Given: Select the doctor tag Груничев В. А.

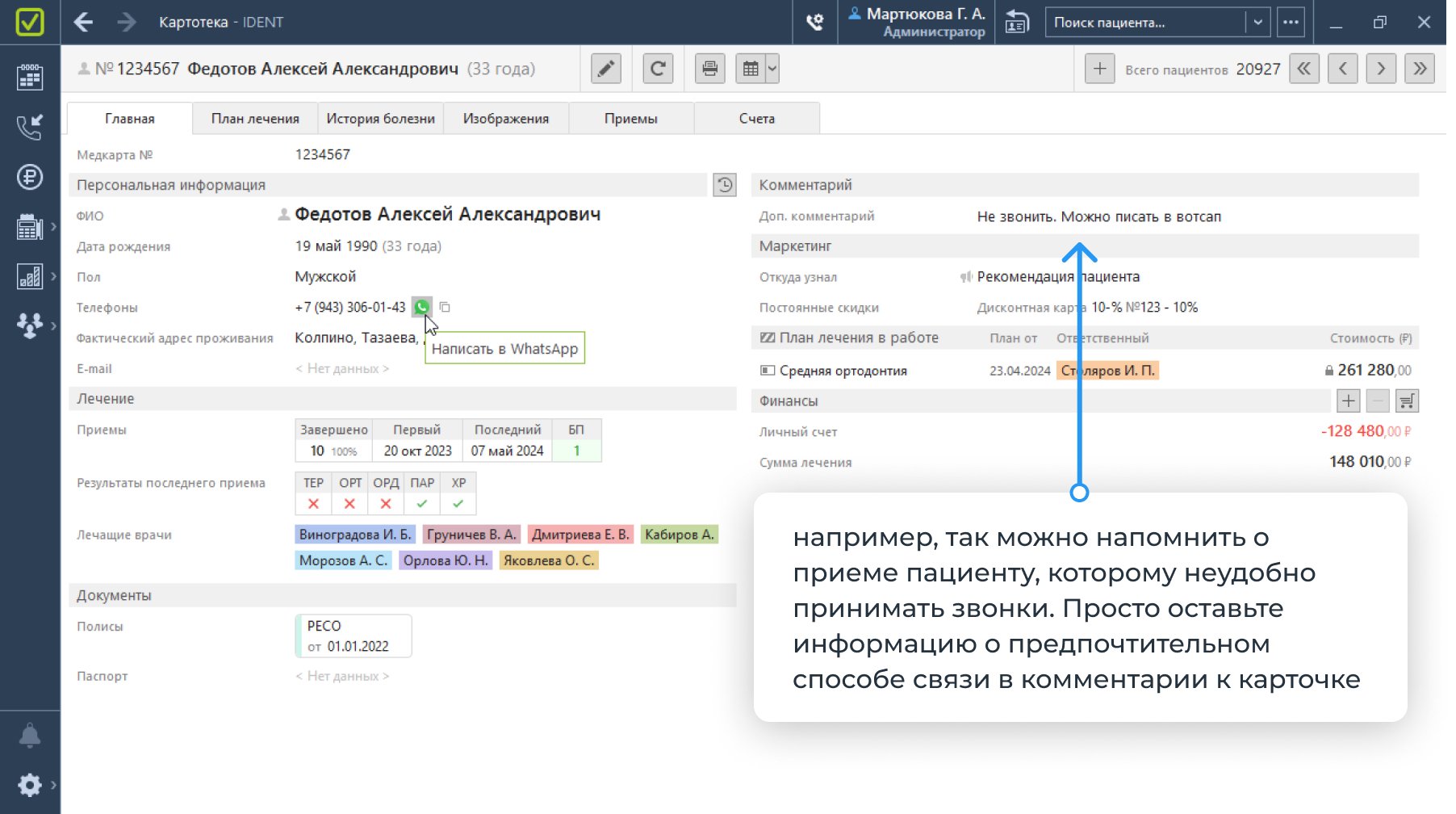Looking at the screenshot, I should (x=471, y=535).
